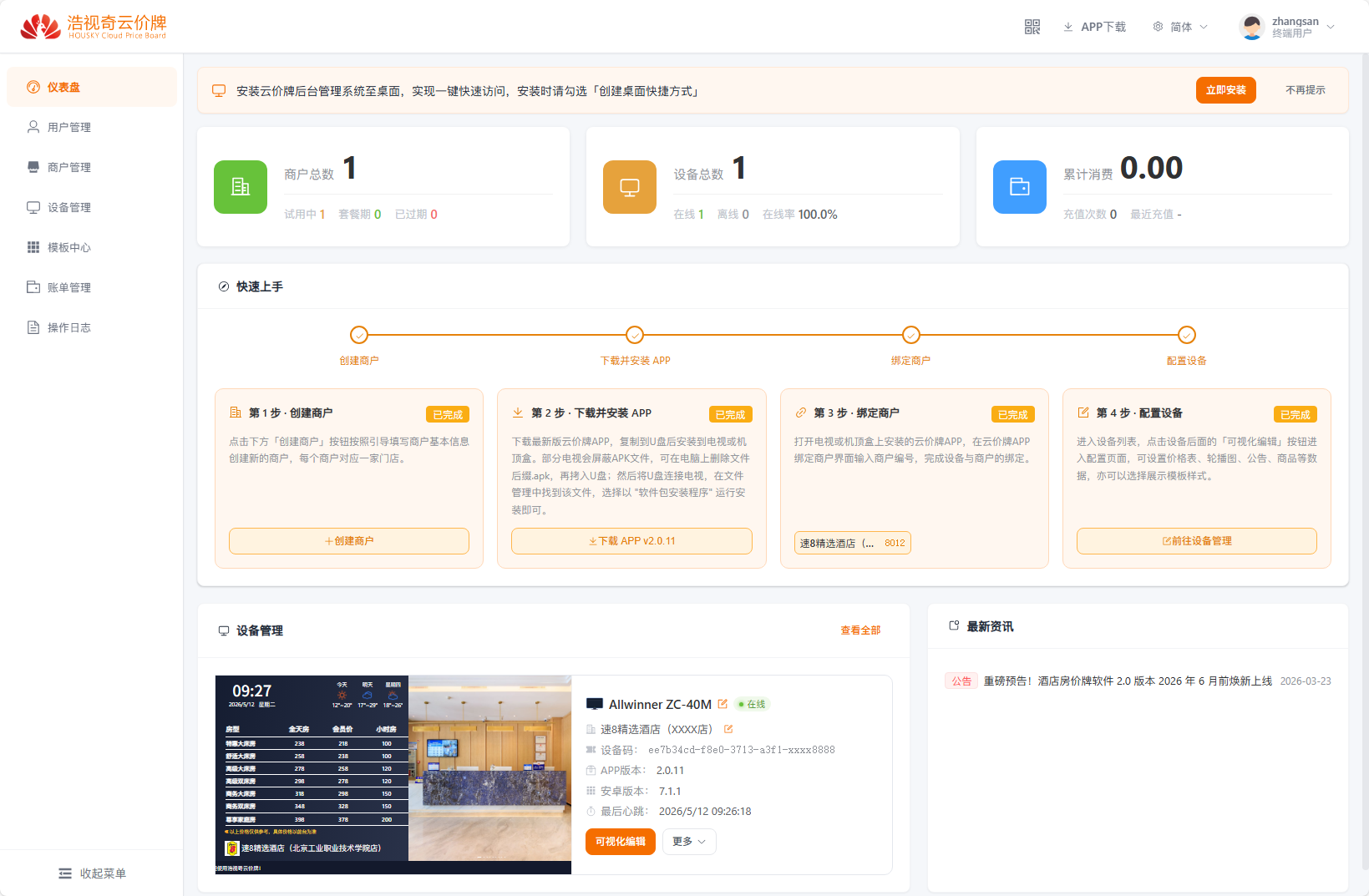Click the blue 累计消费 wallet icon
This screenshot has height=896, width=1369.
[x=1020, y=187]
